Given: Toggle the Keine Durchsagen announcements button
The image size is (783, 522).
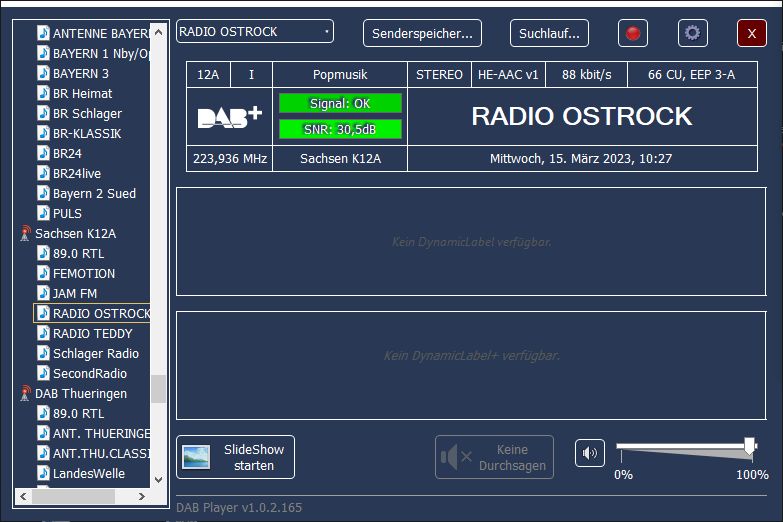Looking at the screenshot, I should 495,457.
